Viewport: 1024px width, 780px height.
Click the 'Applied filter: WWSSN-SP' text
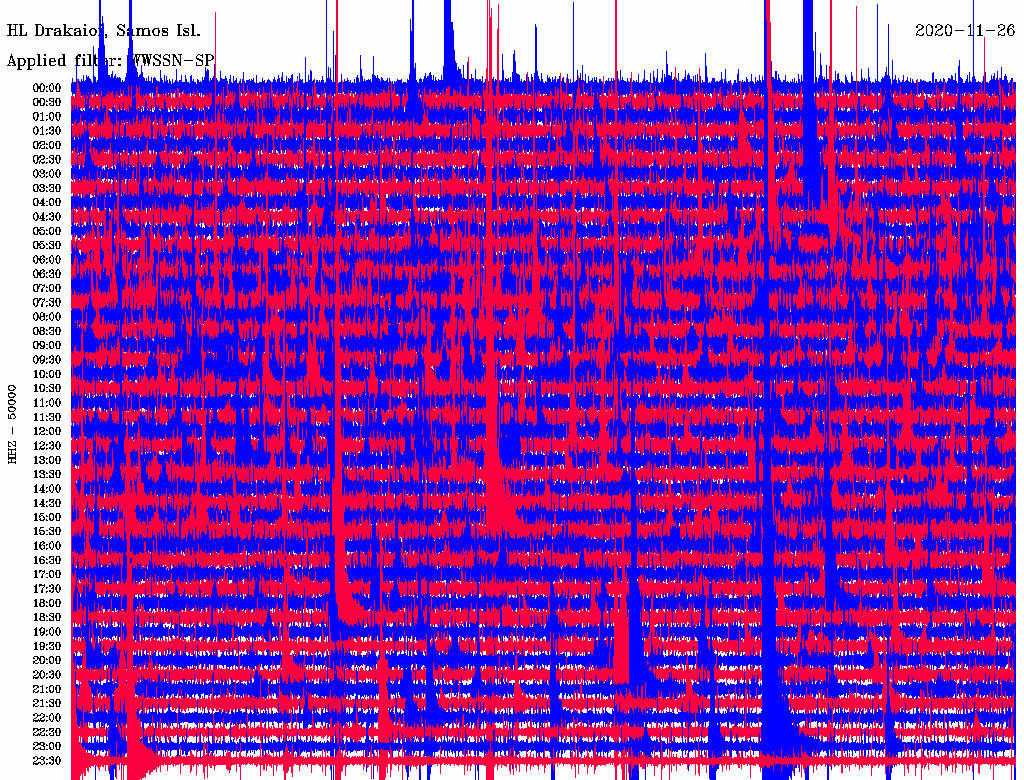pyautogui.click(x=110, y=61)
